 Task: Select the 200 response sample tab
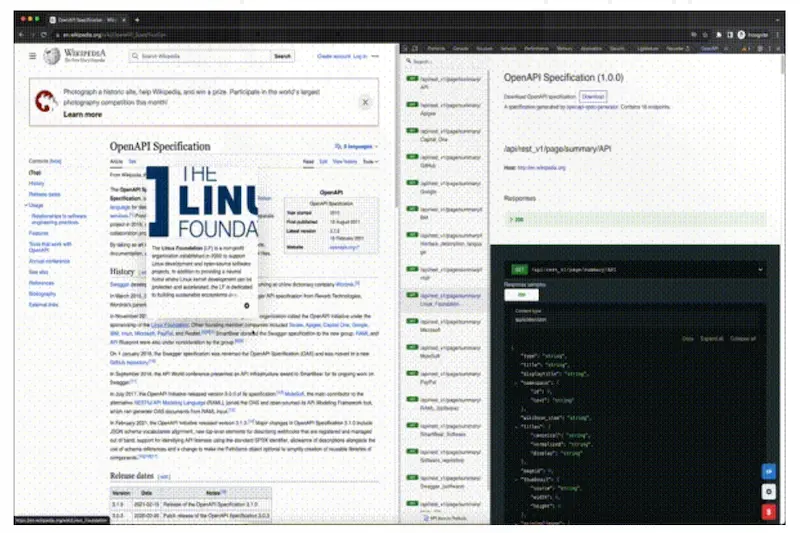click(521, 295)
